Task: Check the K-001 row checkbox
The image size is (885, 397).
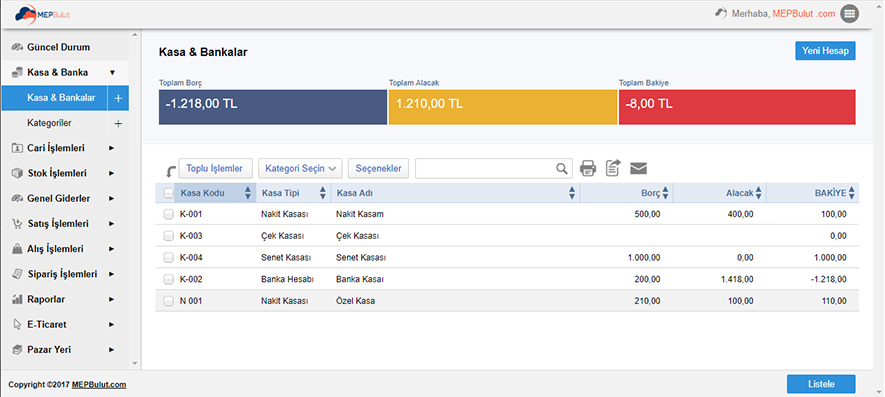Action: (168, 214)
